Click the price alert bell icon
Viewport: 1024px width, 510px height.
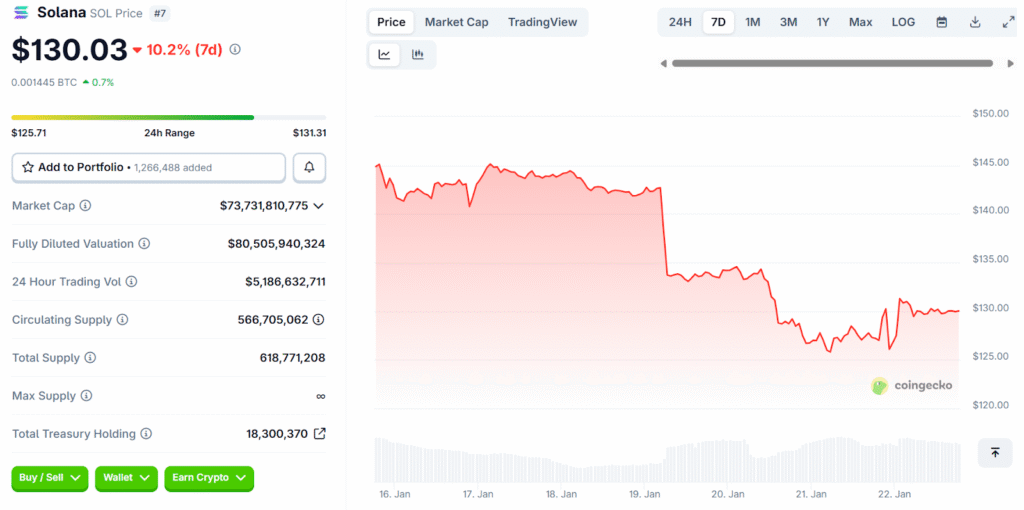(x=309, y=168)
